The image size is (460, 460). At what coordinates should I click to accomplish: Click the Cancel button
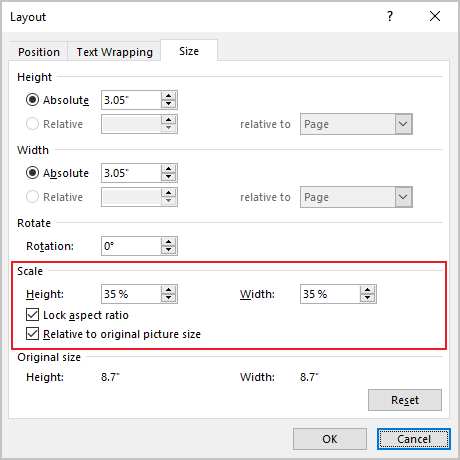[414, 439]
